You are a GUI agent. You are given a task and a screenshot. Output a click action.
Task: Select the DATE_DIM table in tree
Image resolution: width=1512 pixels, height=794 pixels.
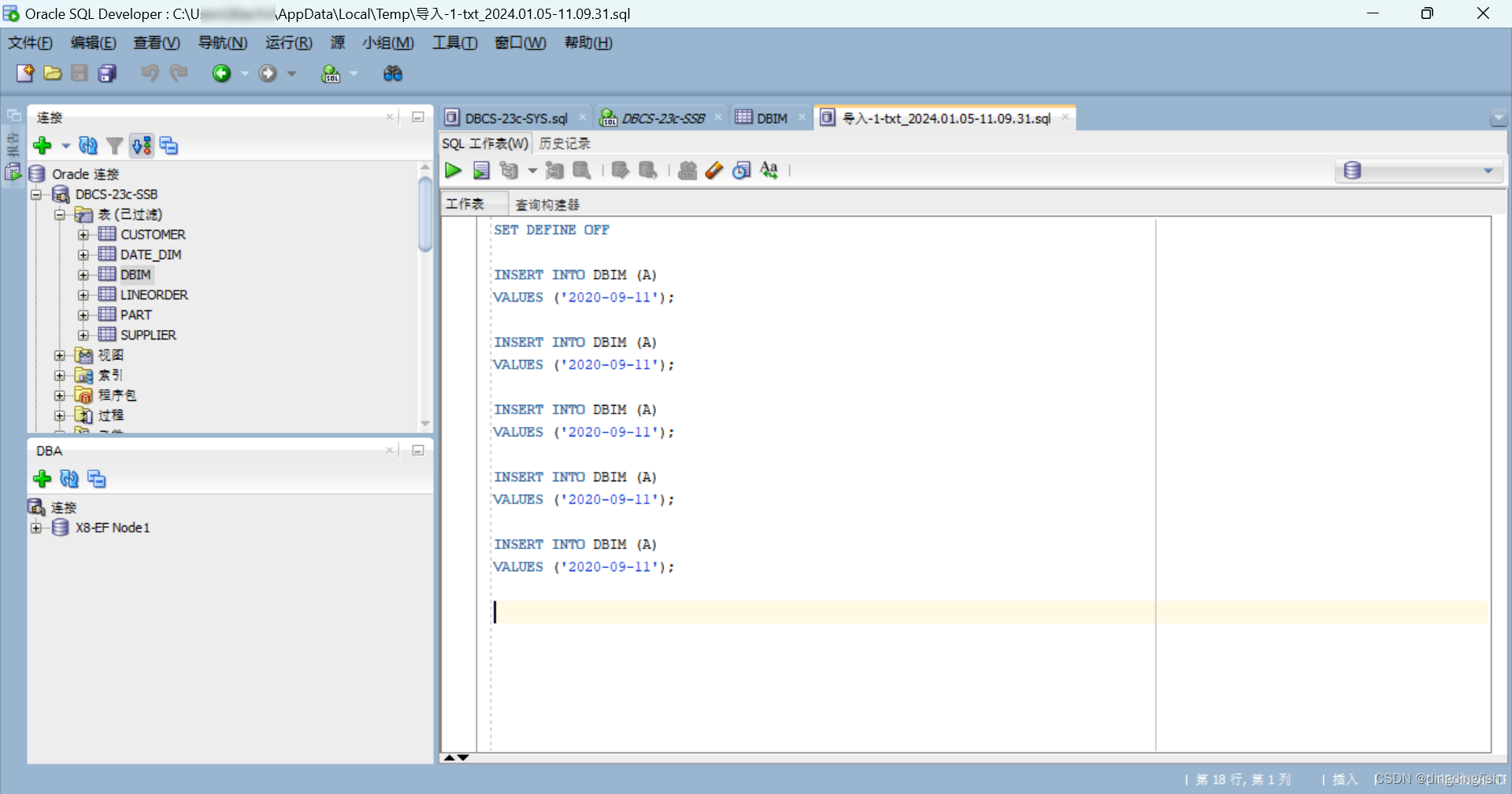tap(150, 254)
